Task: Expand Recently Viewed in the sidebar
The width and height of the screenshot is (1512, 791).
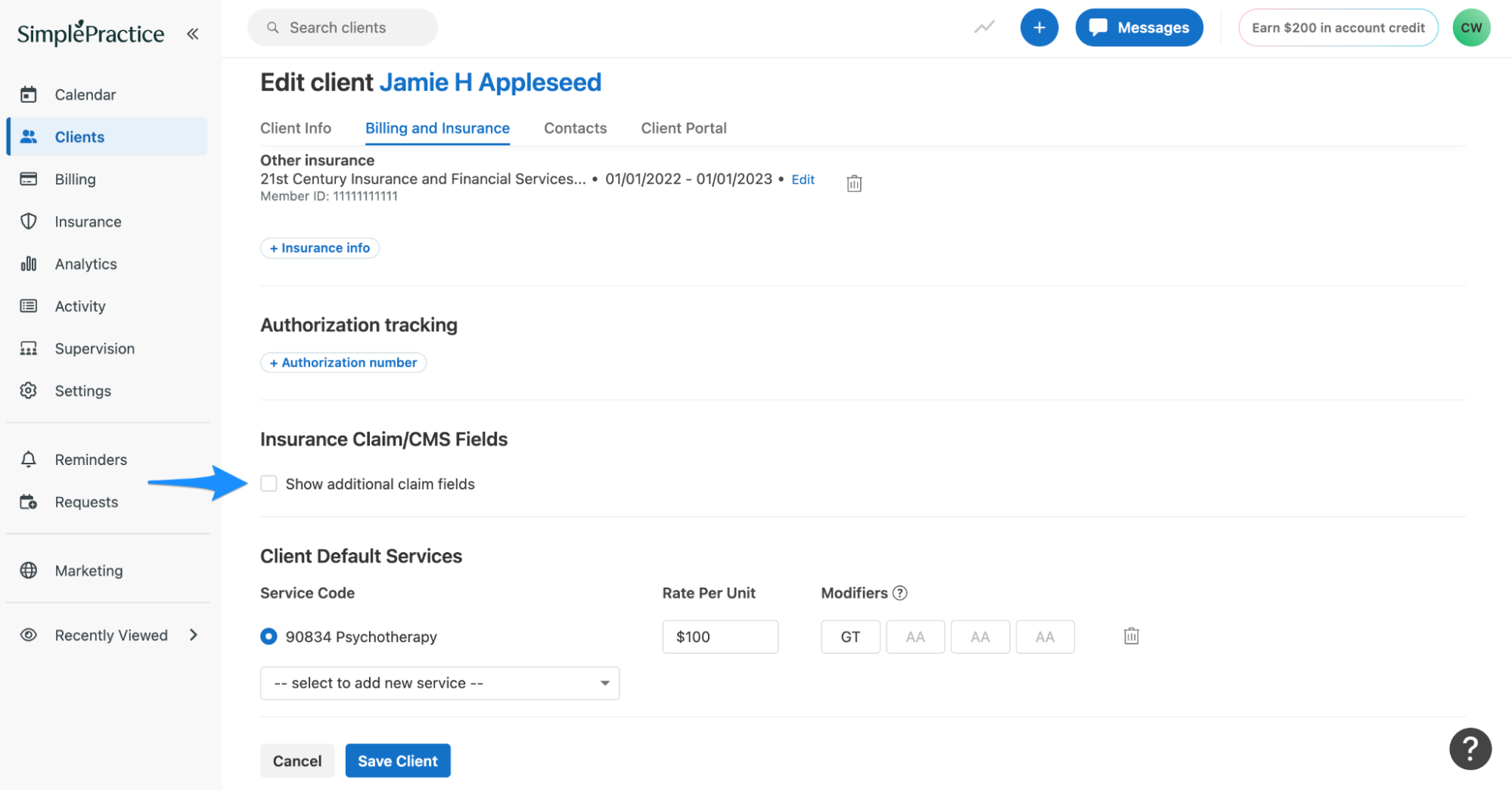Action: 110,634
